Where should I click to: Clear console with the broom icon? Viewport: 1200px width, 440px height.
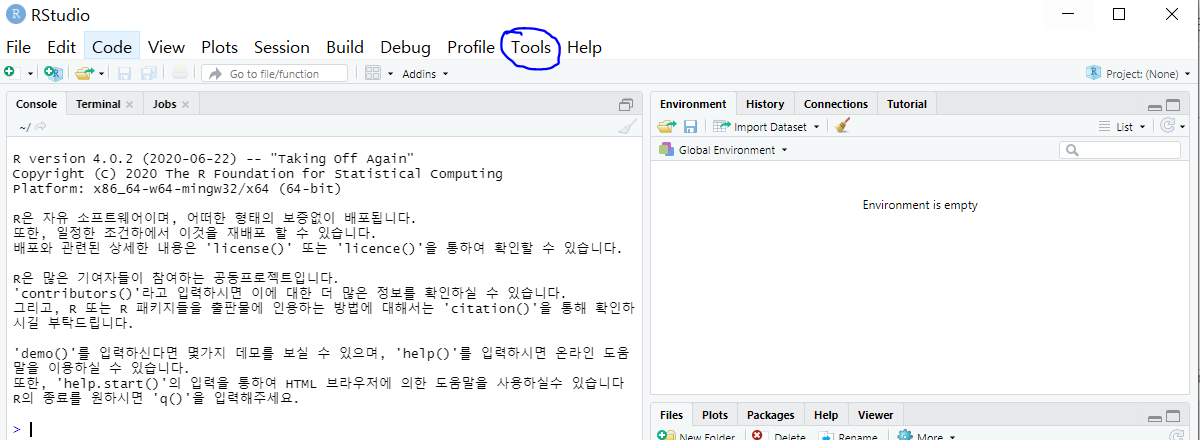[627, 127]
